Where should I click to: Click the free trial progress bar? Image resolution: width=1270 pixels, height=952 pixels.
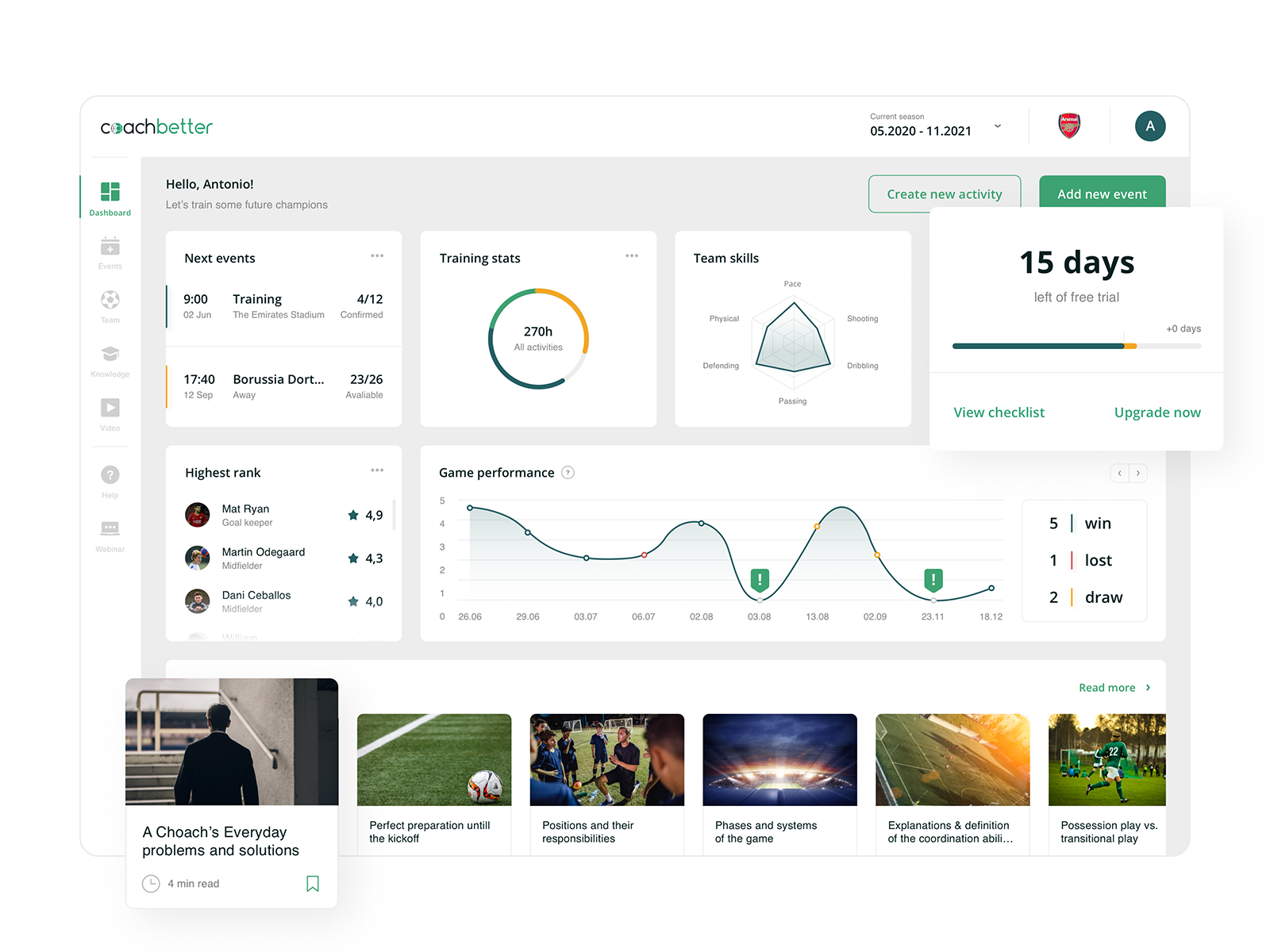[1076, 346]
